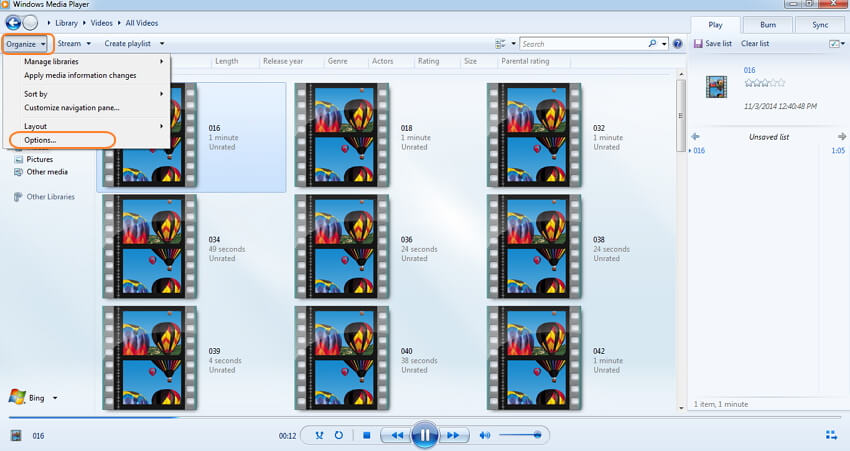850x451 pixels.
Task: Sort by Parental rating column header
Action: click(x=525, y=61)
